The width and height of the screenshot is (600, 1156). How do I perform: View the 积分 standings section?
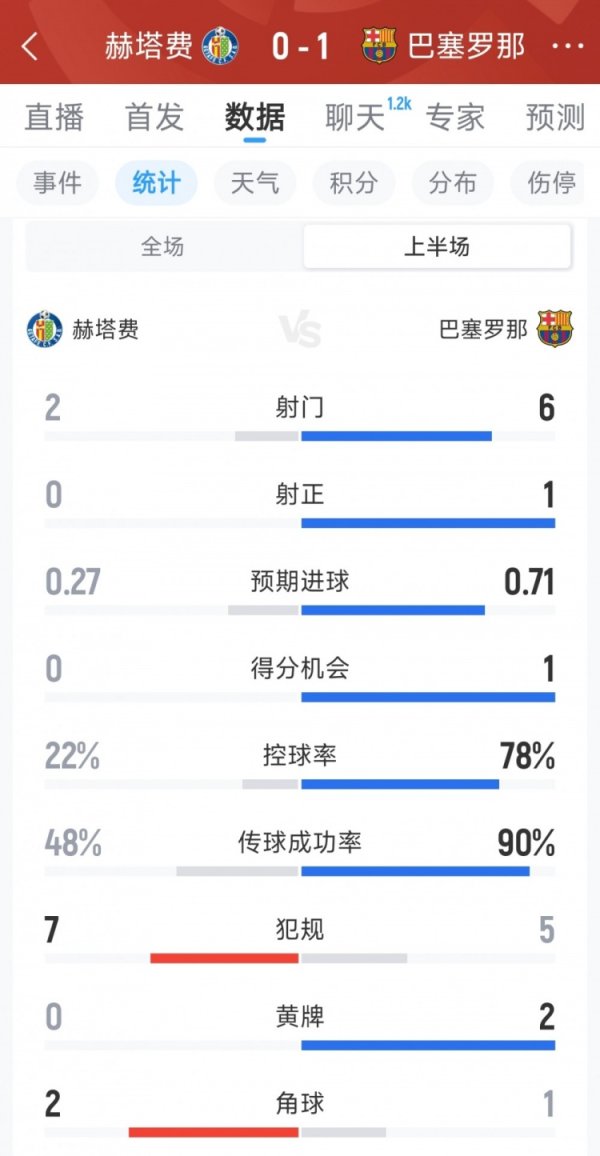[353, 184]
